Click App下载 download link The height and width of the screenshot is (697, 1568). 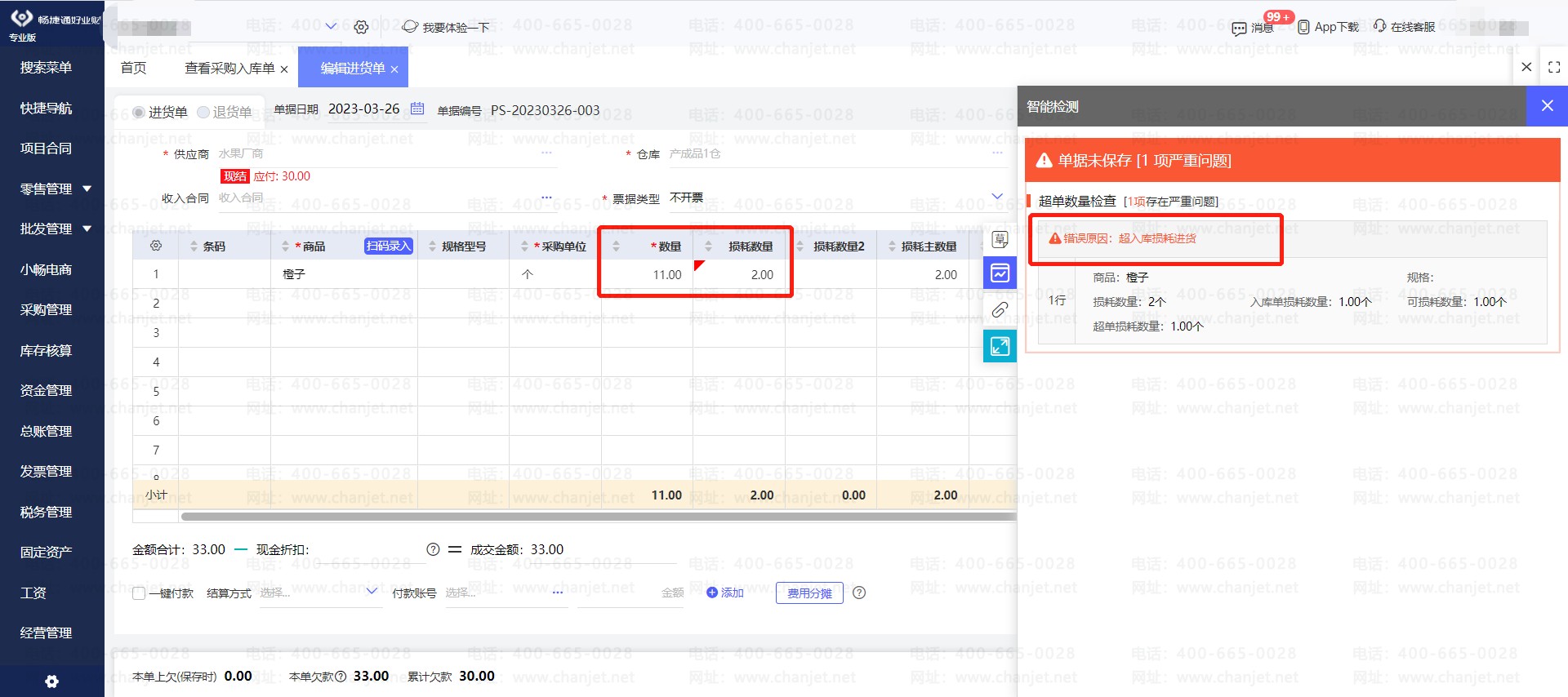pyautogui.click(x=1329, y=27)
